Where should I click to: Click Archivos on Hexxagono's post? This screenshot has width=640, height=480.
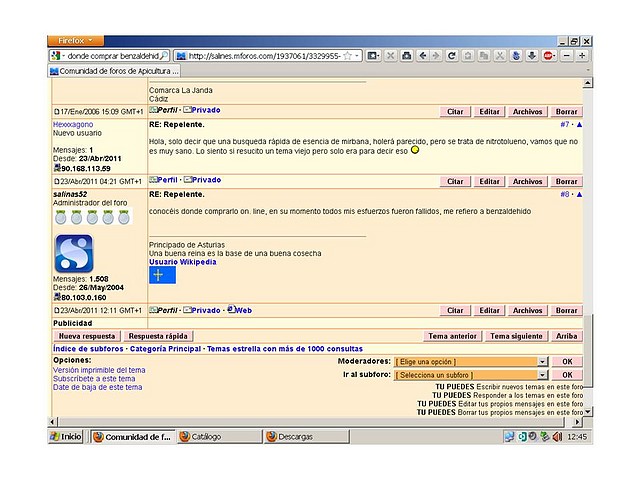[527, 182]
